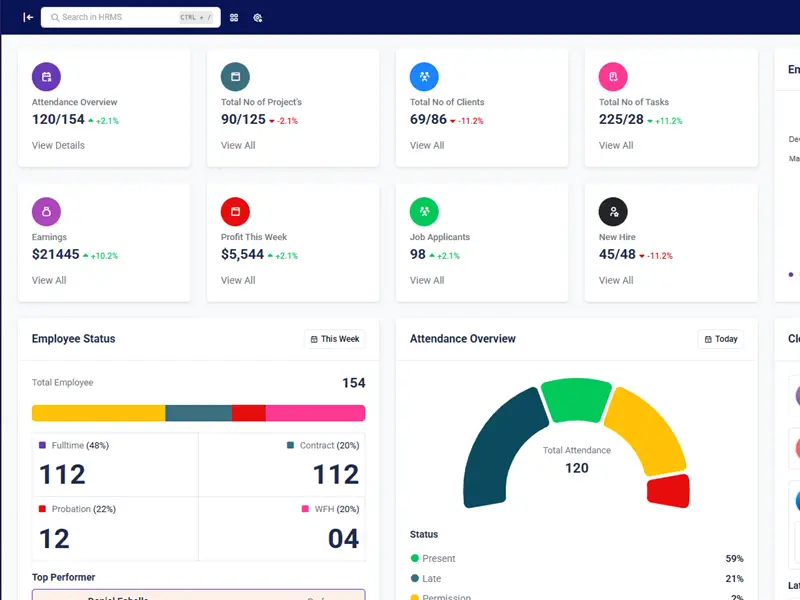Click the blue Total No of Clients icon
Image resolution: width=800 pixels, height=600 pixels.
[x=424, y=76]
